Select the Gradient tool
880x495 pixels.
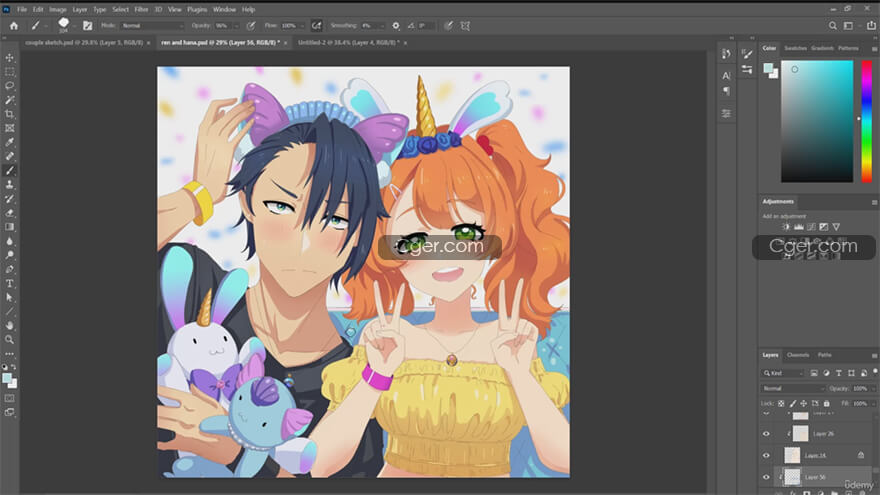coord(10,227)
